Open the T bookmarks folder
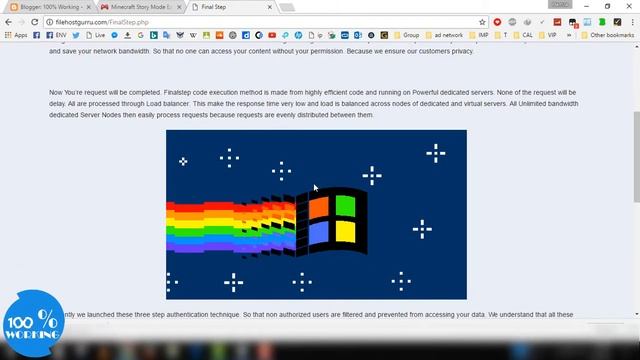The image size is (640, 360). point(501,36)
